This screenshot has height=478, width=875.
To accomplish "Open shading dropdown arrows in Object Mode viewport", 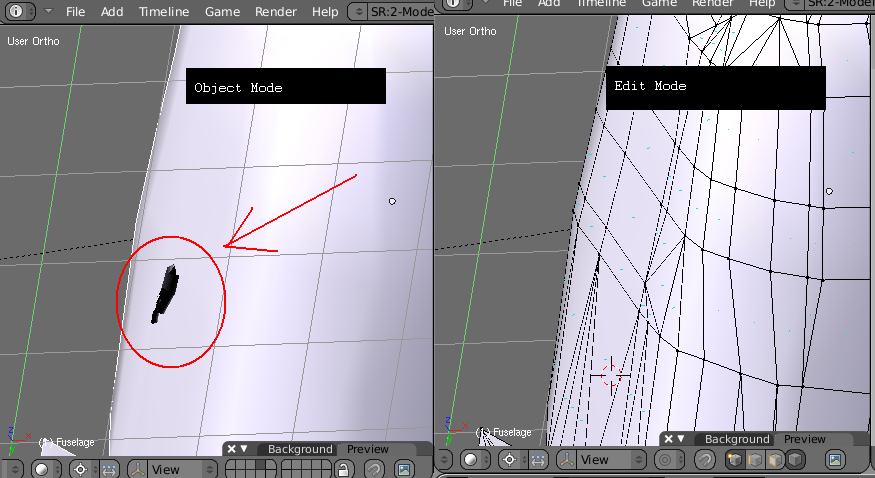I will click(57, 470).
